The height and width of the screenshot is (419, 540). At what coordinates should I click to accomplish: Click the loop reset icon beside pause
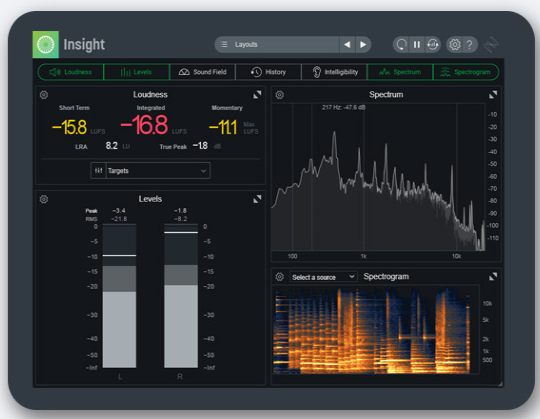click(433, 44)
